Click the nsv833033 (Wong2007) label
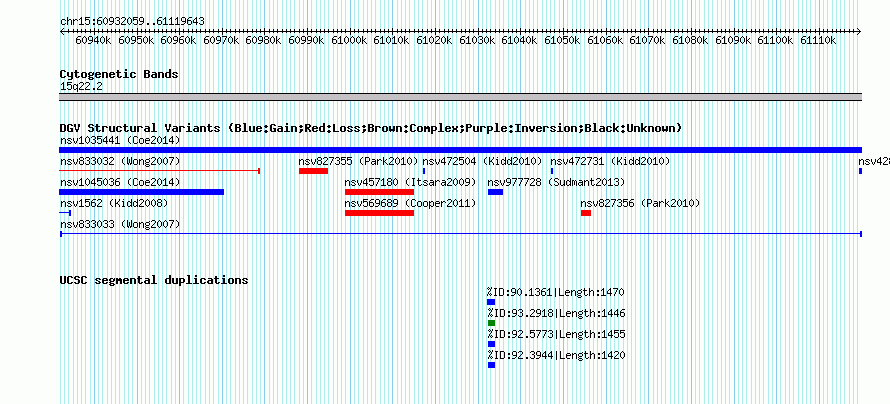The height and width of the screenshot is (404, 890). click(x=120, y=225)
